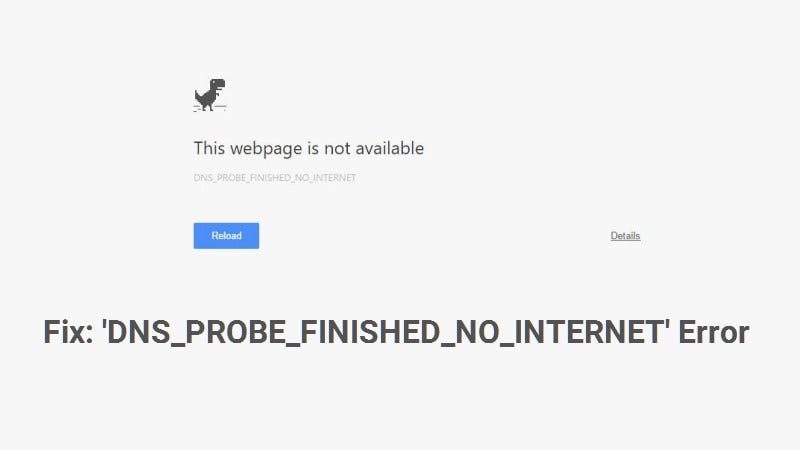The height and width of the screenshot is (450, 800).
Task: Click the word 'webpage' in the heading
Action: [266, 149]
